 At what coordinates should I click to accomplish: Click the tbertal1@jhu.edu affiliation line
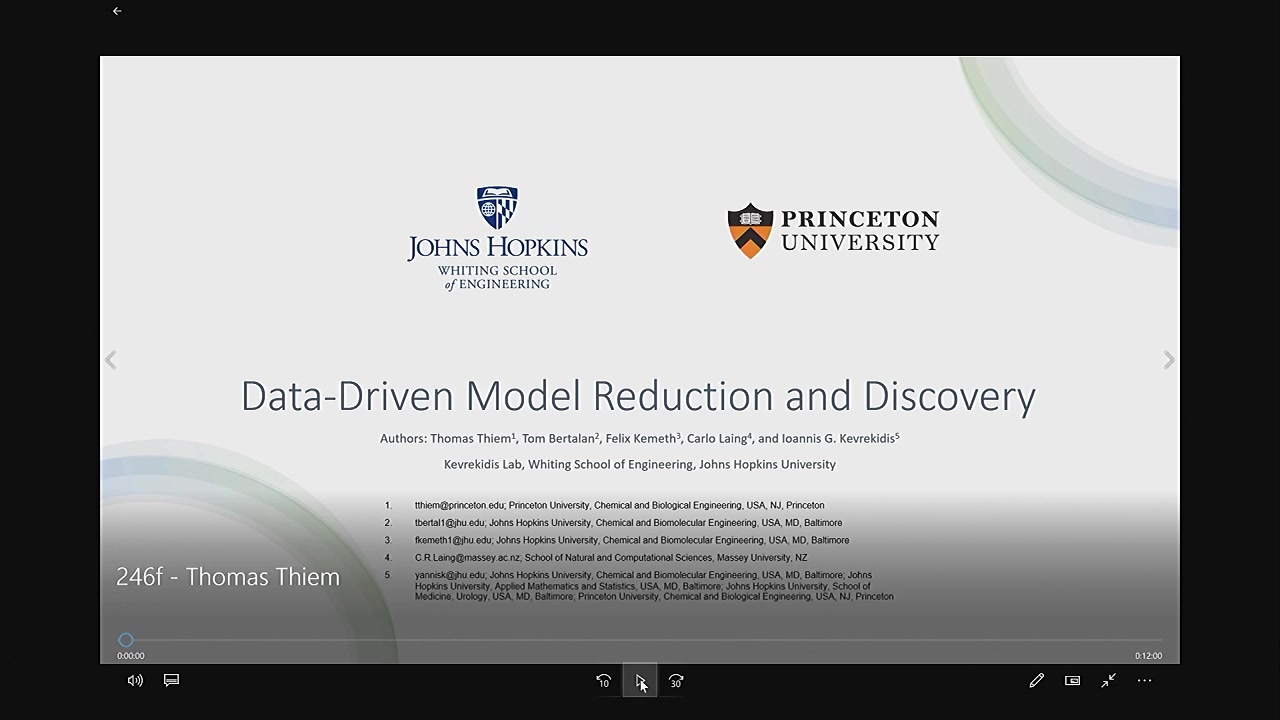(628, 522)
